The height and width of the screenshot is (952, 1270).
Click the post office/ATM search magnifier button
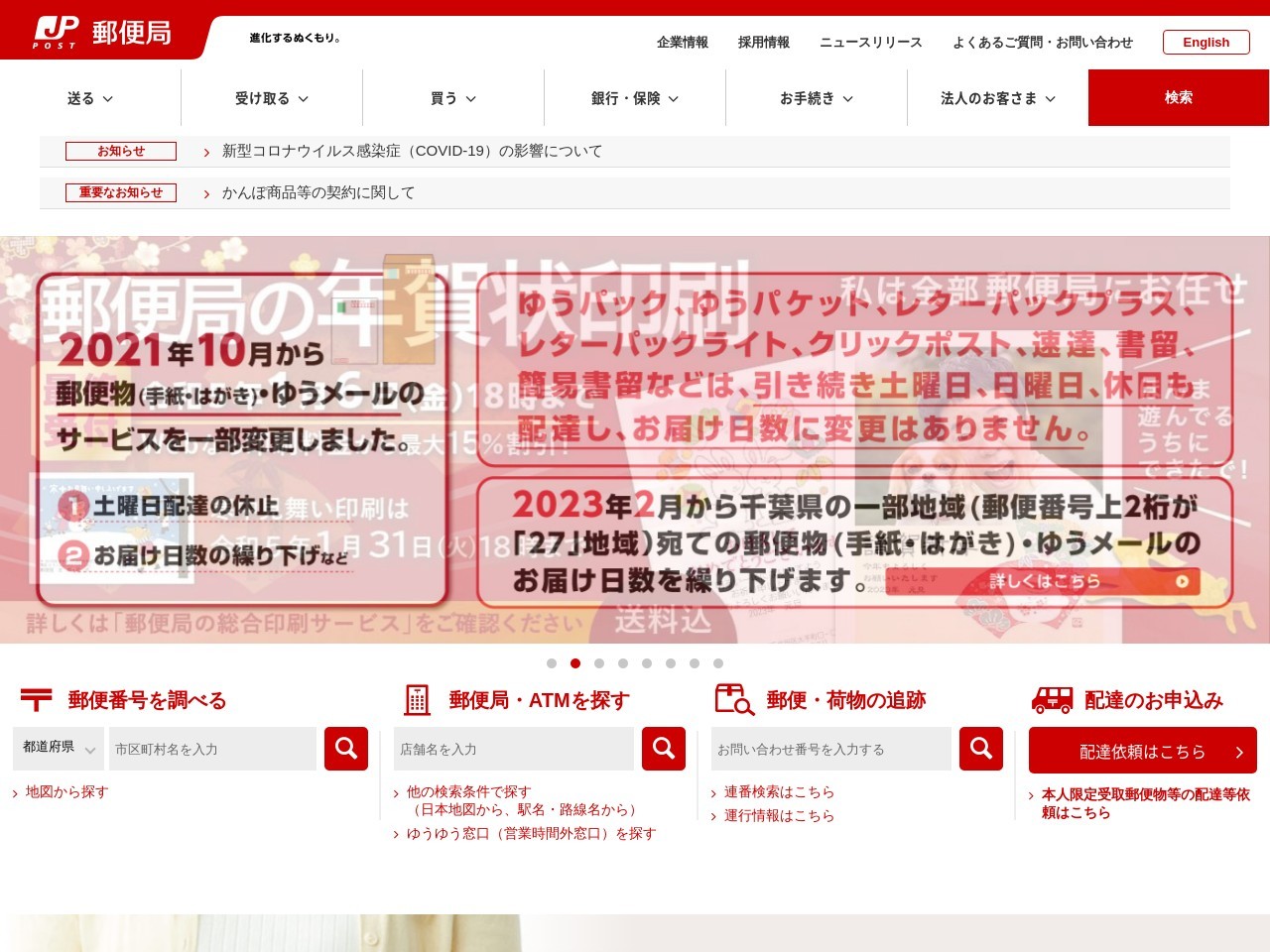click(664, 749)
